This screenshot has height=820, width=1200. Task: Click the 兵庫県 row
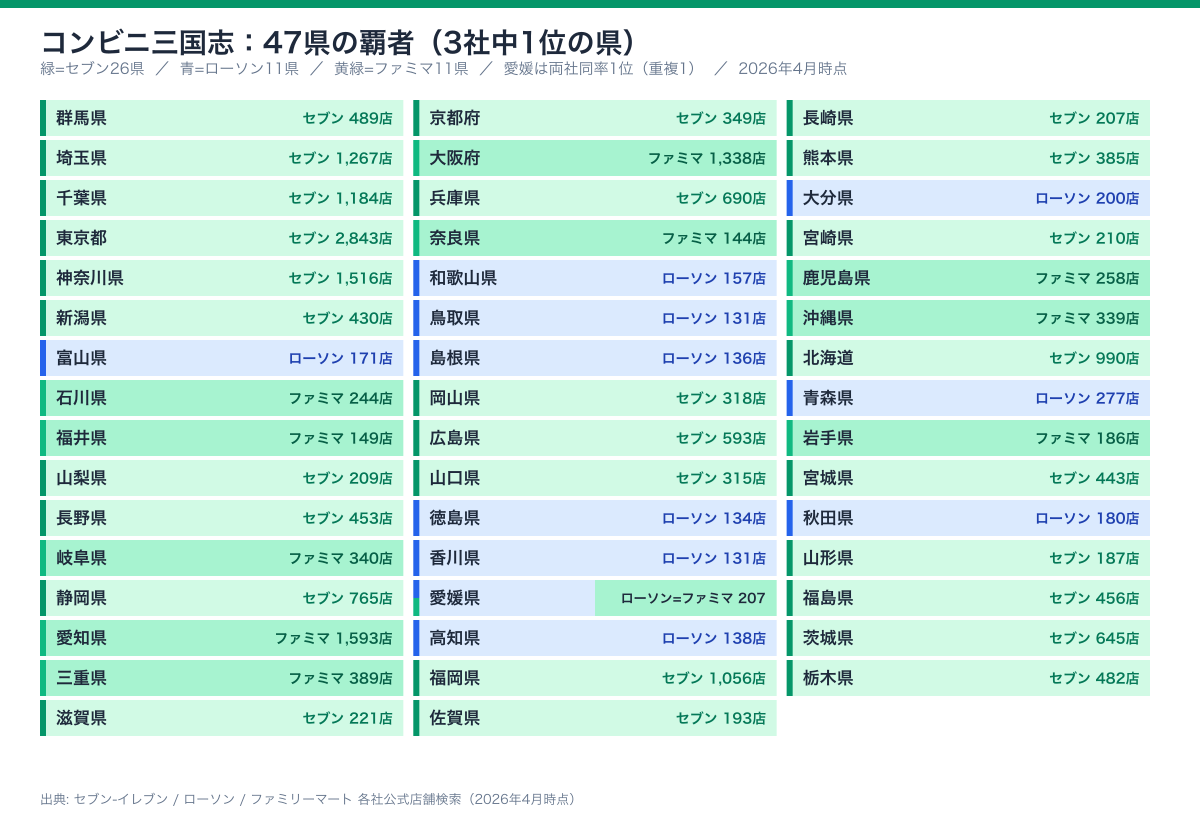coord(595,198)
